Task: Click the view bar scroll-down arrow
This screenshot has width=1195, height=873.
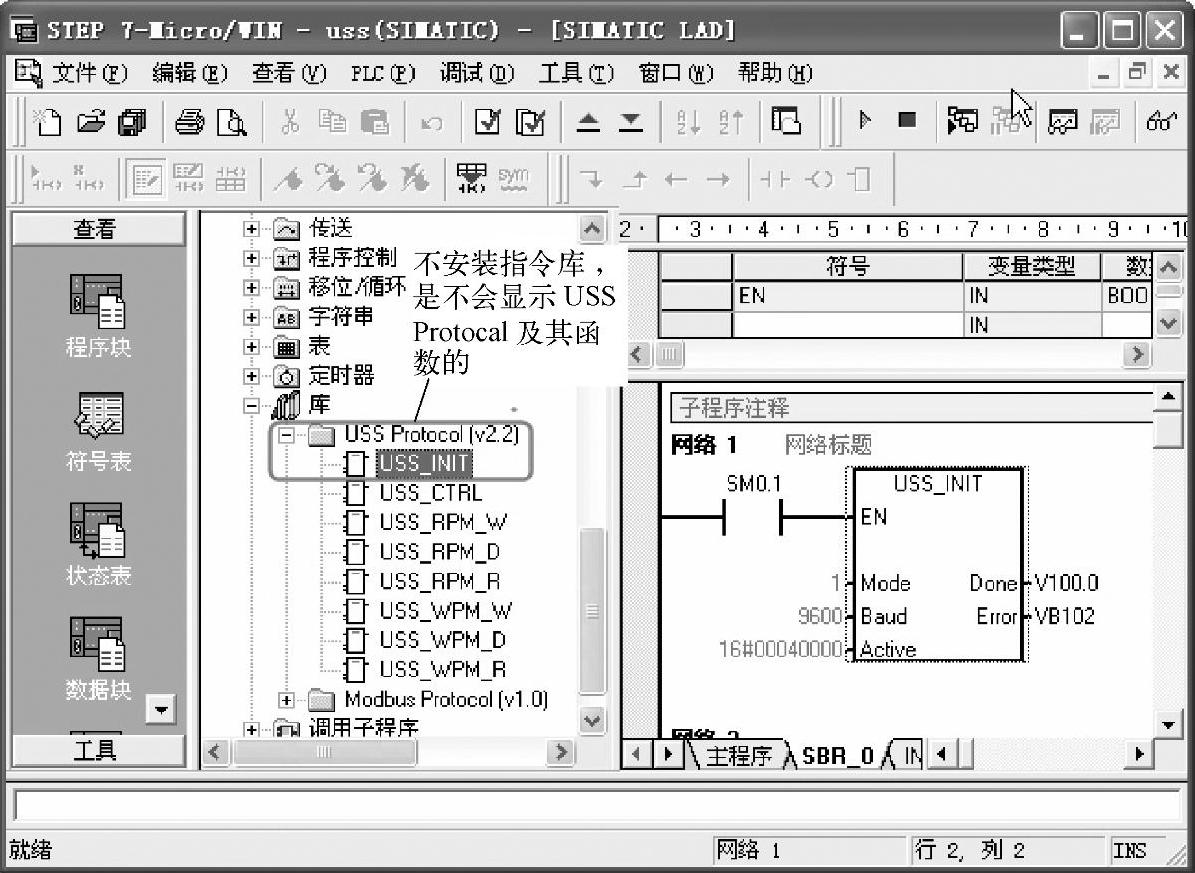Action: point(161,710)
